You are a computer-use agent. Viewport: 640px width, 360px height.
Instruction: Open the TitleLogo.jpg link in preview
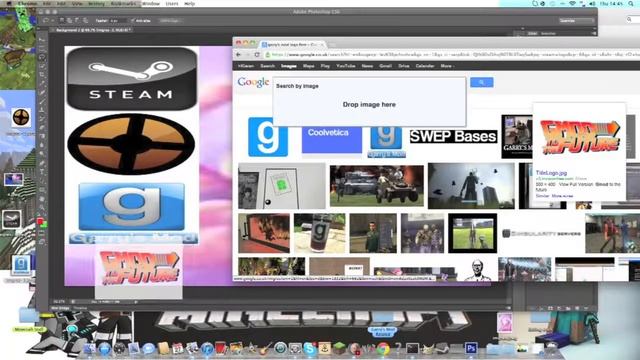pyautogui.click(x=551, y=173)
